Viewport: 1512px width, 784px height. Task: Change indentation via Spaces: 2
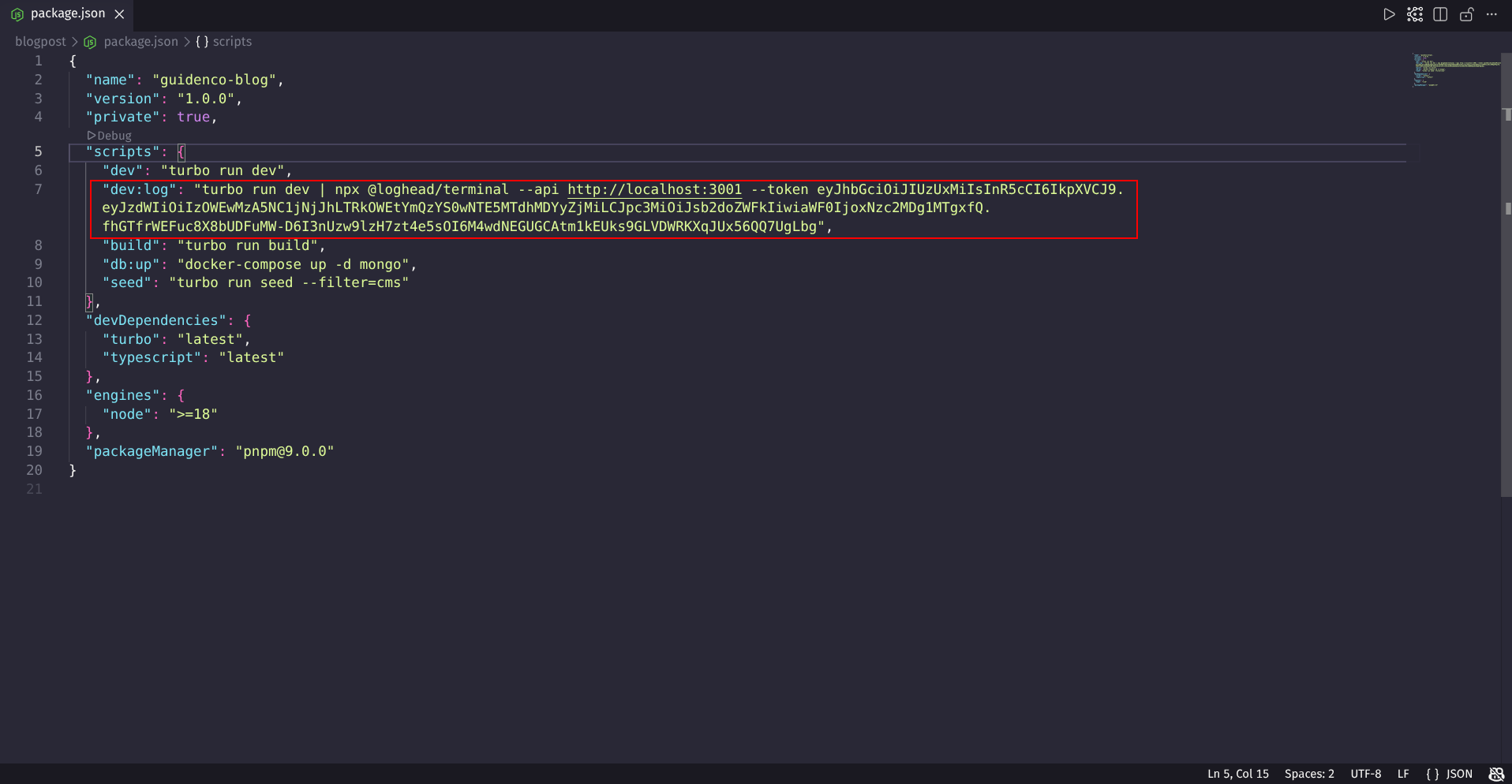click(1309, 774)
